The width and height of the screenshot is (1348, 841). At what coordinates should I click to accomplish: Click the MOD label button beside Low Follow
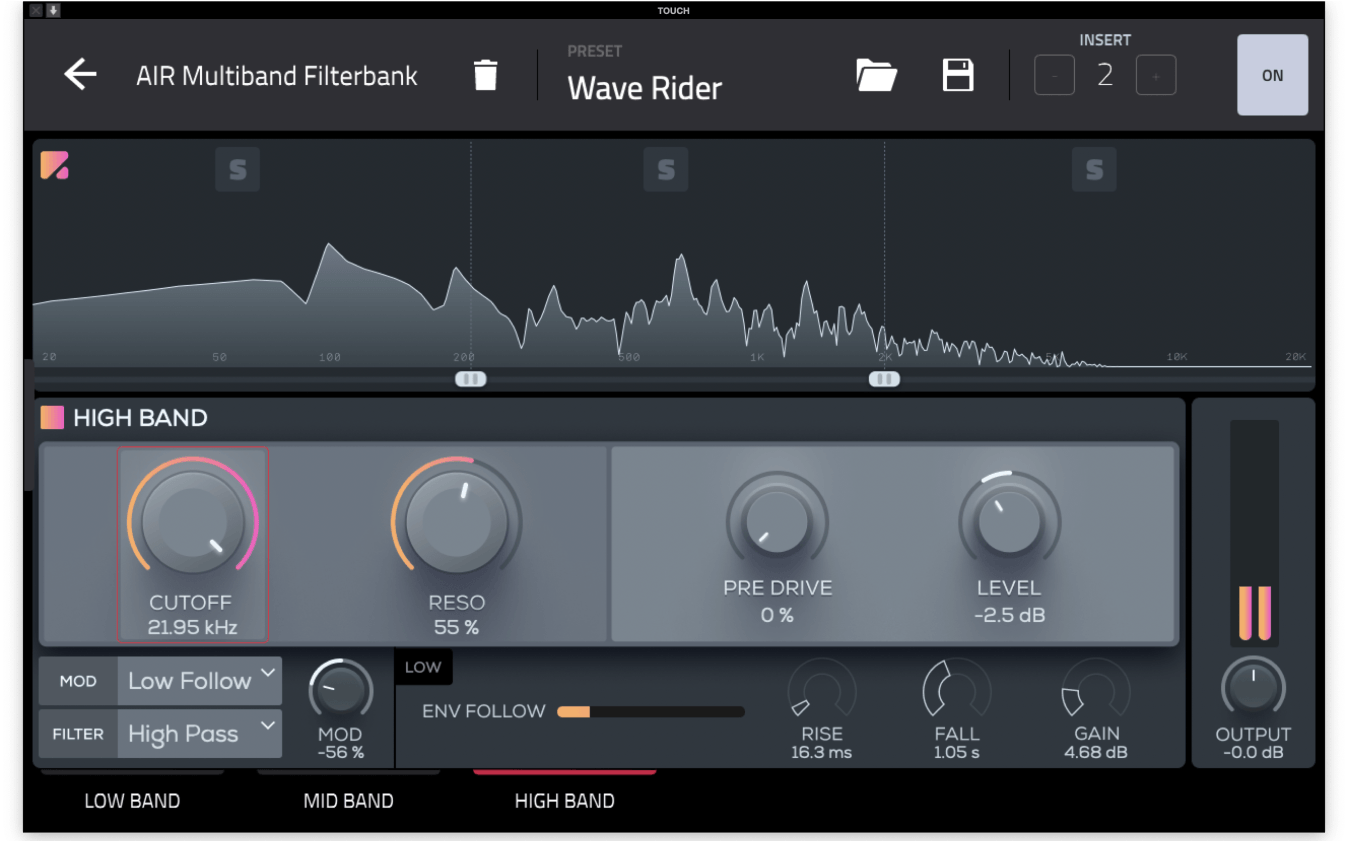click(x=78, y=681)
